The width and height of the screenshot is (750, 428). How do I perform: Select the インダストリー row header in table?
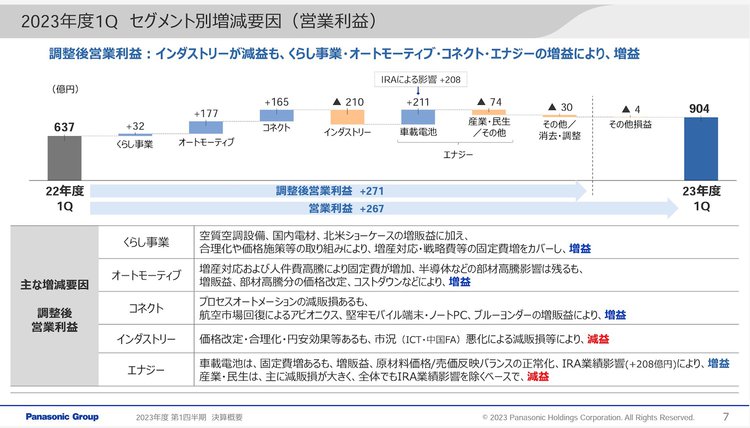(146, 338)
